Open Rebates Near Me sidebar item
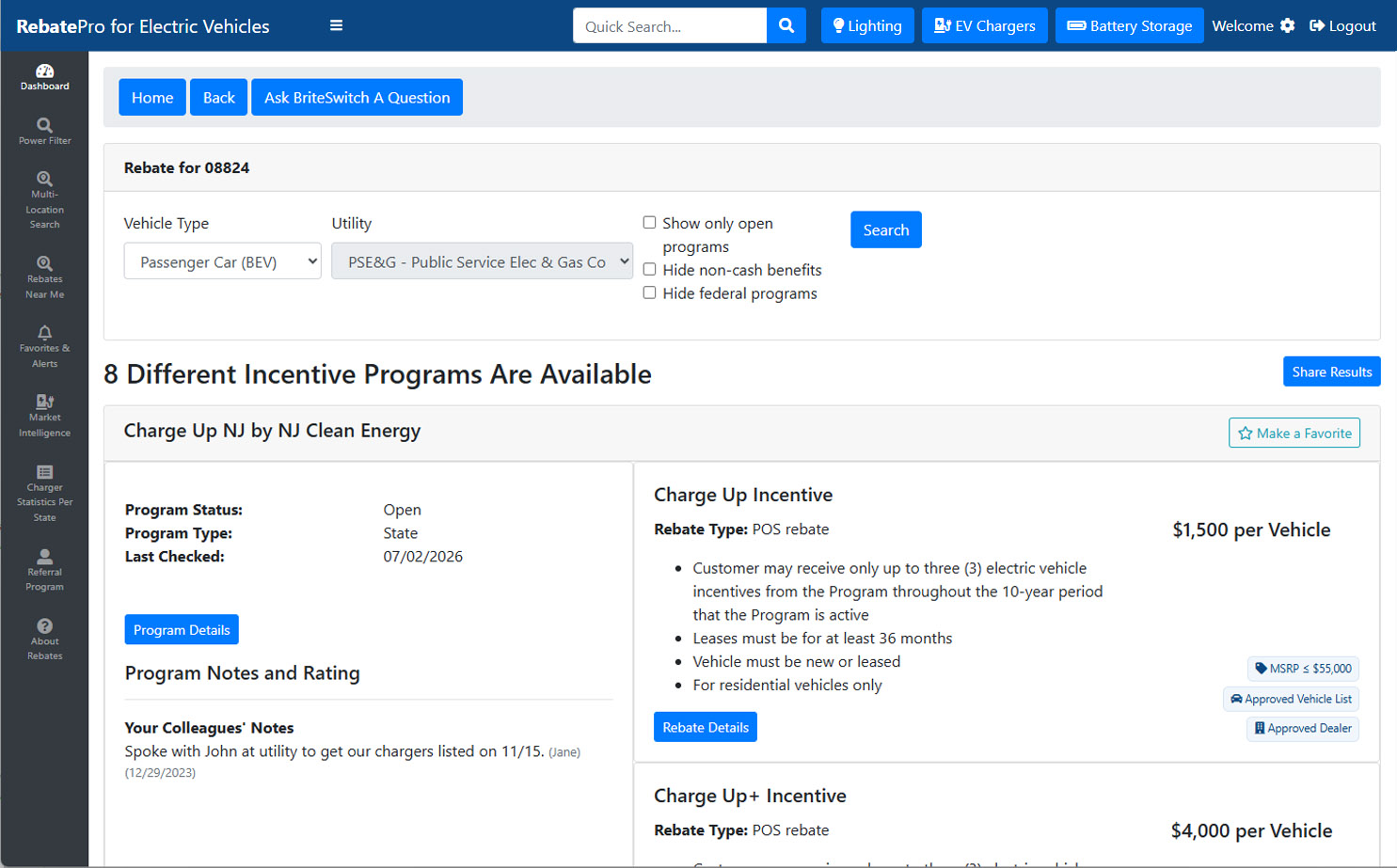 click(44, 277)
